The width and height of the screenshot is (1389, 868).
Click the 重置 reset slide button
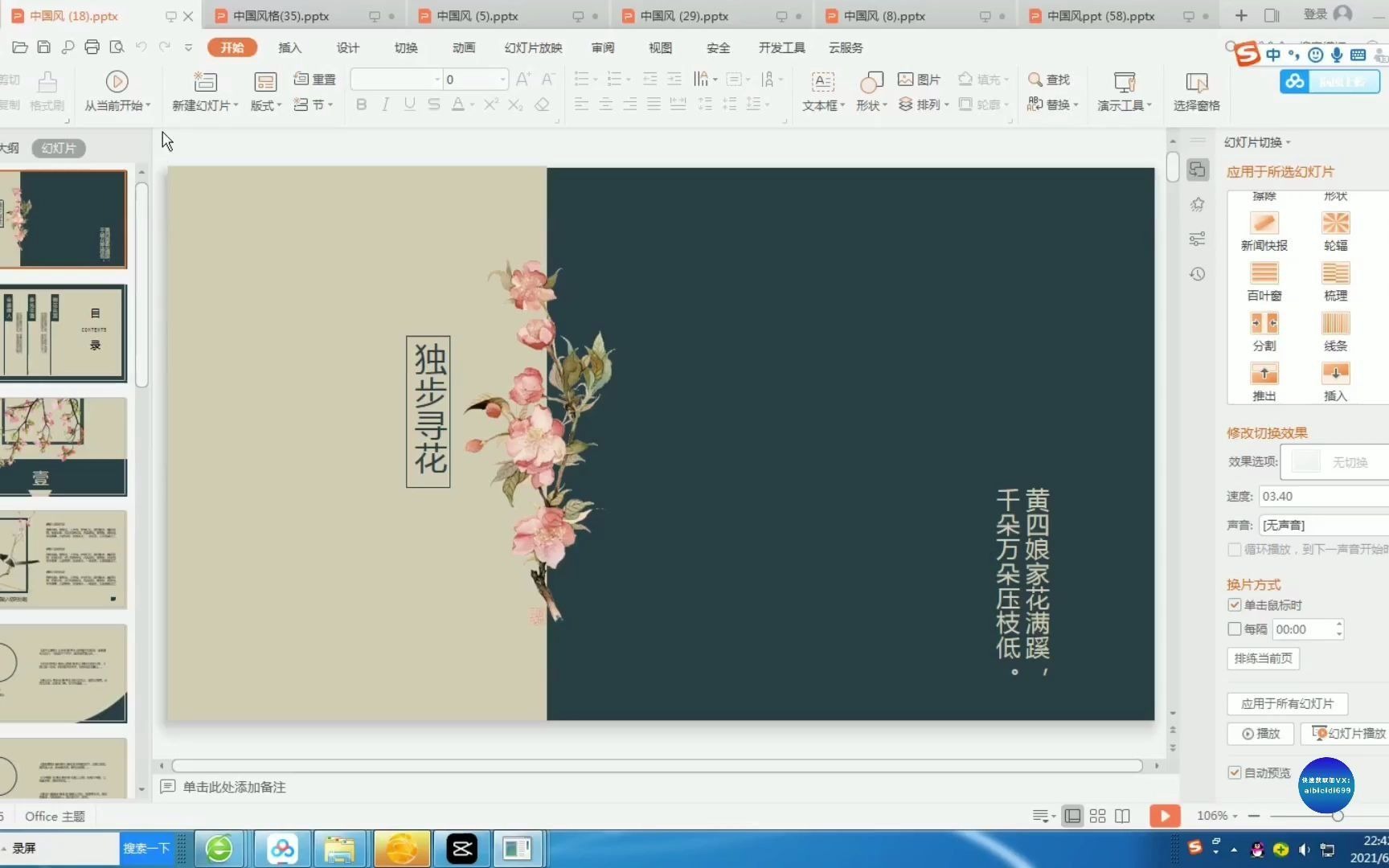(315, 79)
